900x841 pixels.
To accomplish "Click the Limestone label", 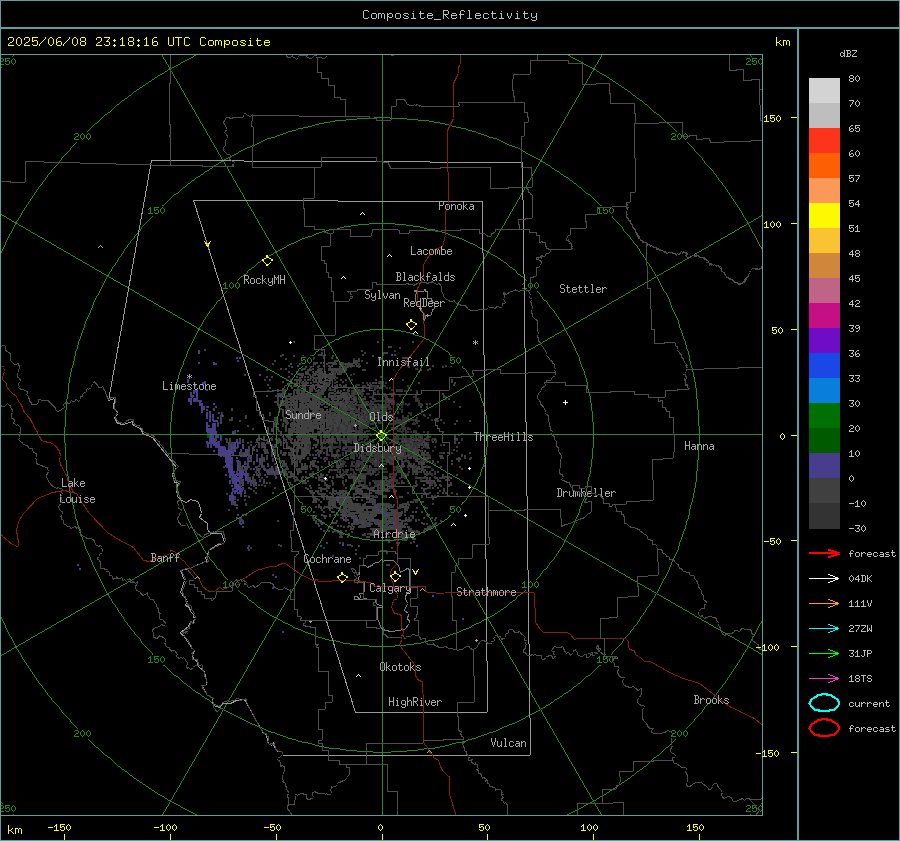I will (x=189, y=386).
